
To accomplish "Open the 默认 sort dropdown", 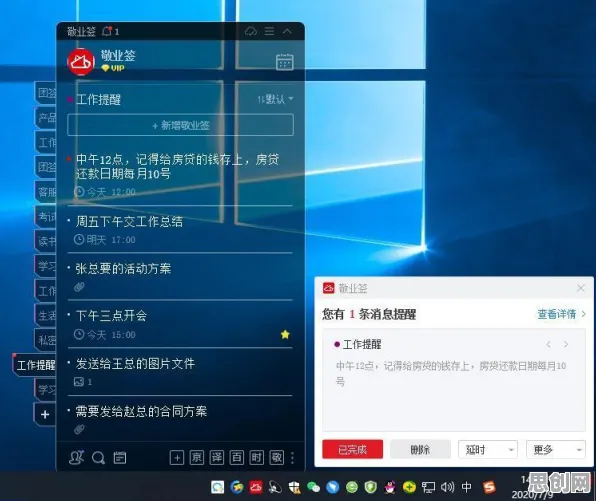I will pos(275,99).
